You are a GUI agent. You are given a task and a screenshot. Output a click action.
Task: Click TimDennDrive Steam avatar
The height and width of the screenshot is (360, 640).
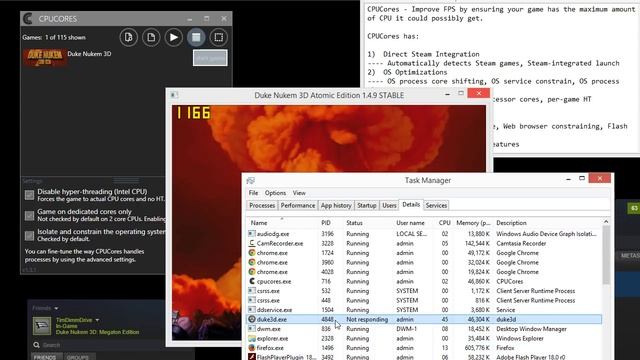[x=42, y=326]
